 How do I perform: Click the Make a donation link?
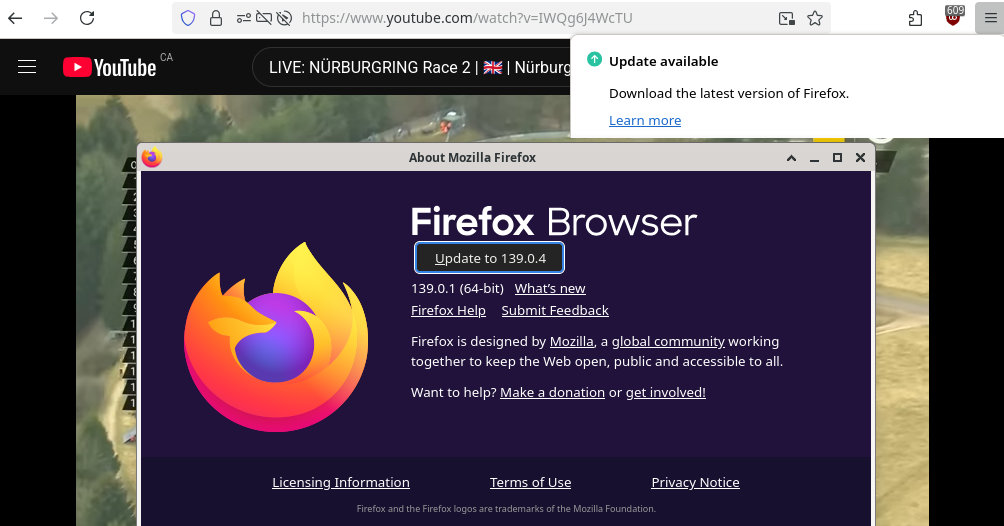(552, 392)
